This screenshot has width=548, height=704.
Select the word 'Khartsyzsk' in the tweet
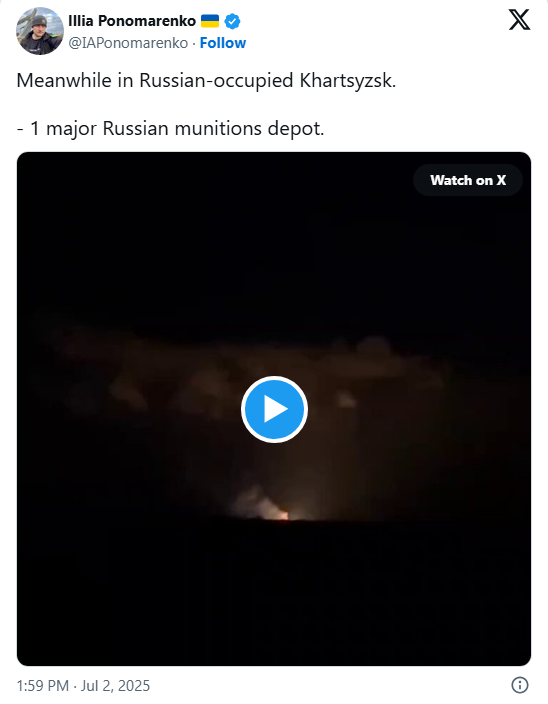(348, 81)
